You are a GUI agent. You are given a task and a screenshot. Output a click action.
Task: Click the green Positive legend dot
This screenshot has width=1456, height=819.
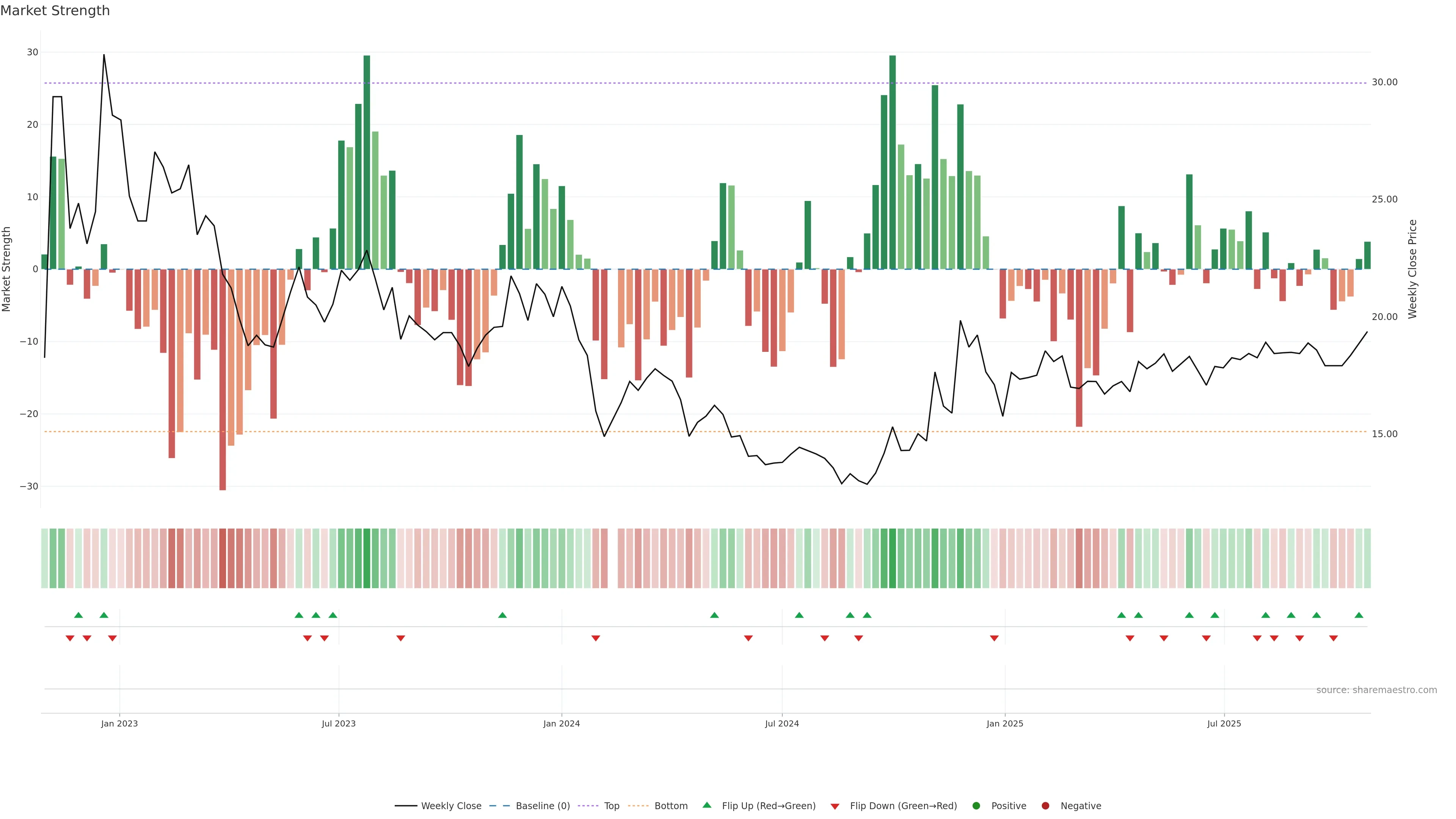coord(976,806)
